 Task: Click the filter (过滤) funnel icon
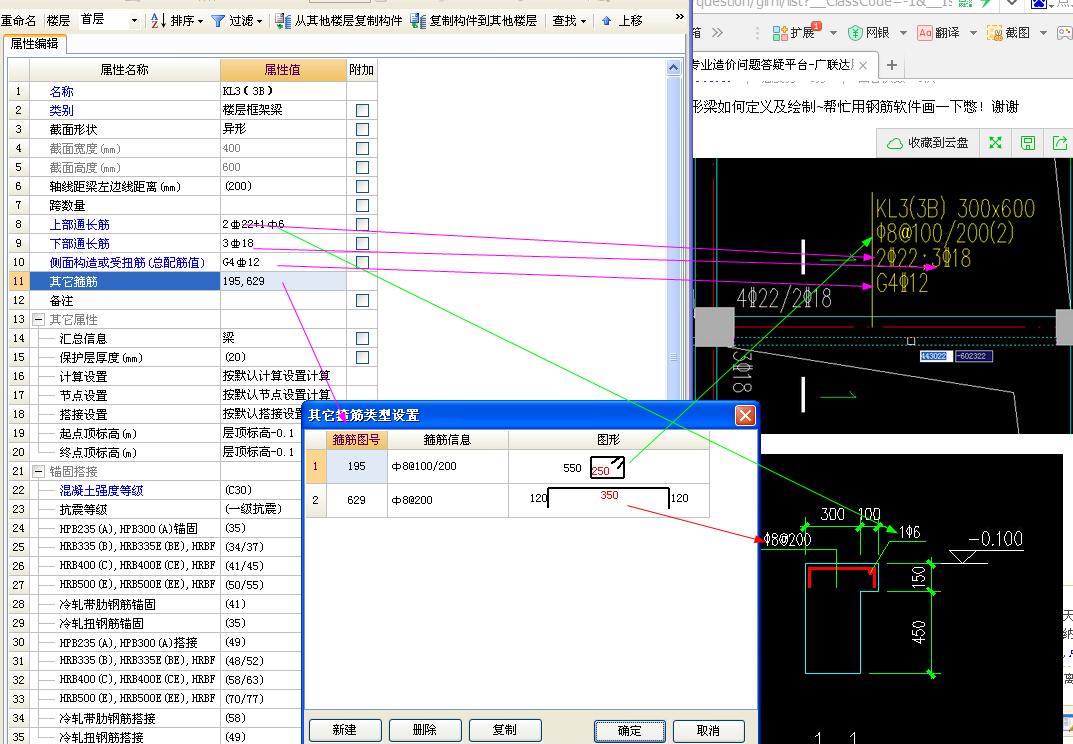click(218, 21)
